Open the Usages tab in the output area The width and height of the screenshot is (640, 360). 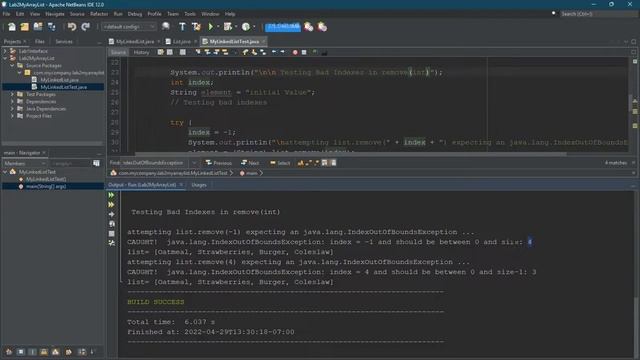click(x=199, y=185)
